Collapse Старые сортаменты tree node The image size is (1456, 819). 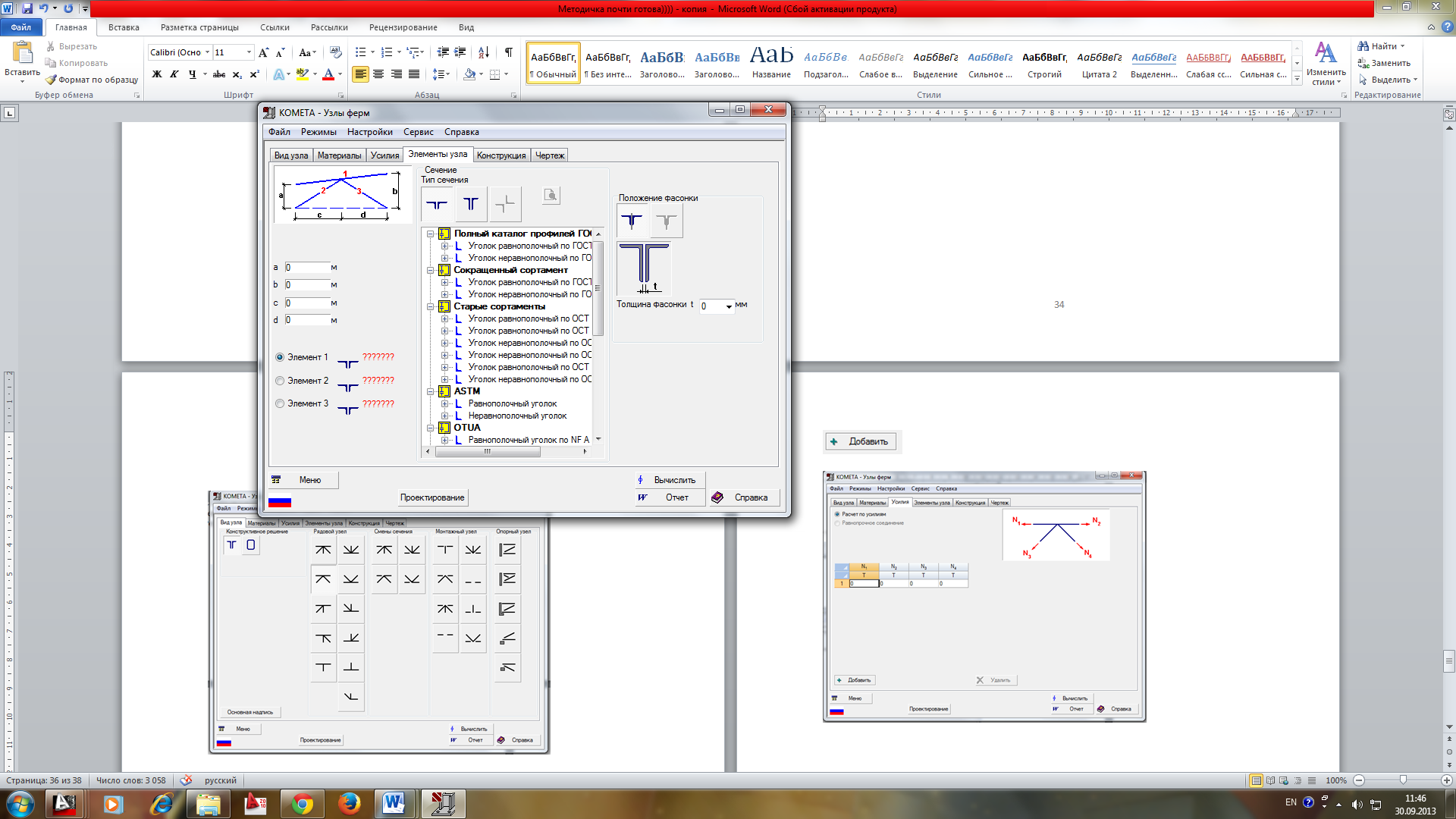tap(430, 306)
